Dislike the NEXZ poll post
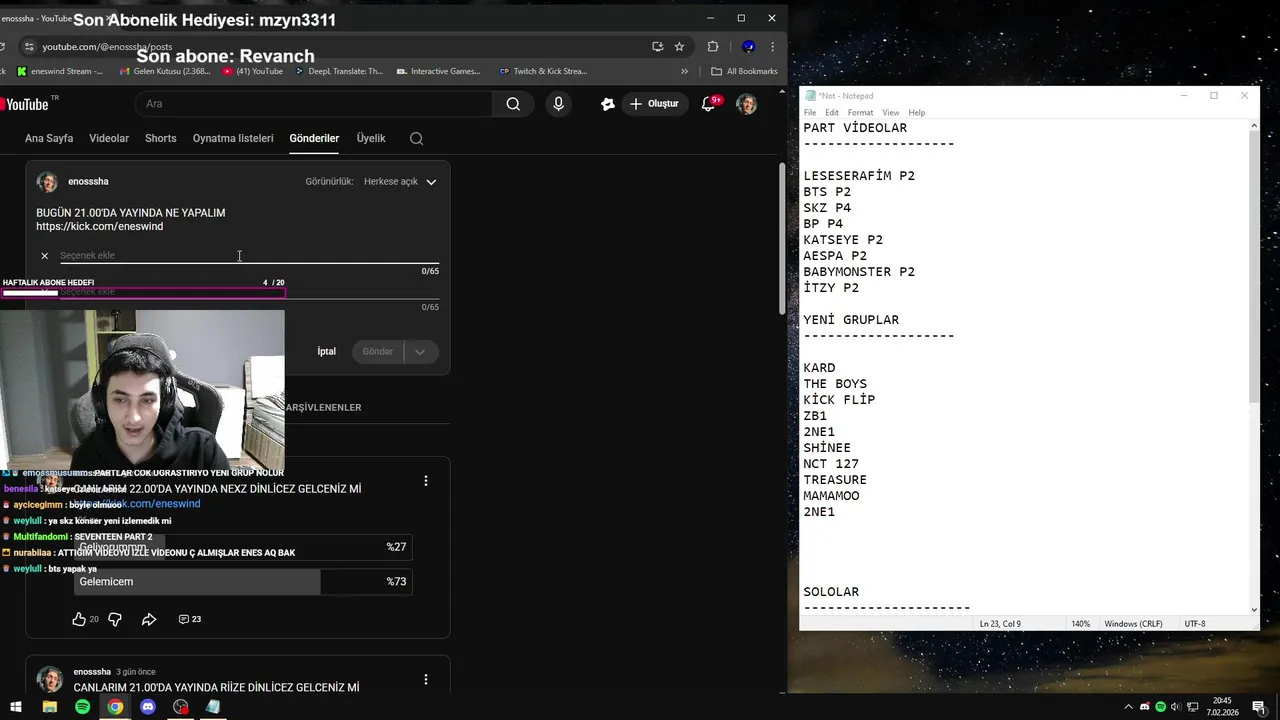Image resolution: width=1280 pixels, height=720 pixels. coord(115,619)
